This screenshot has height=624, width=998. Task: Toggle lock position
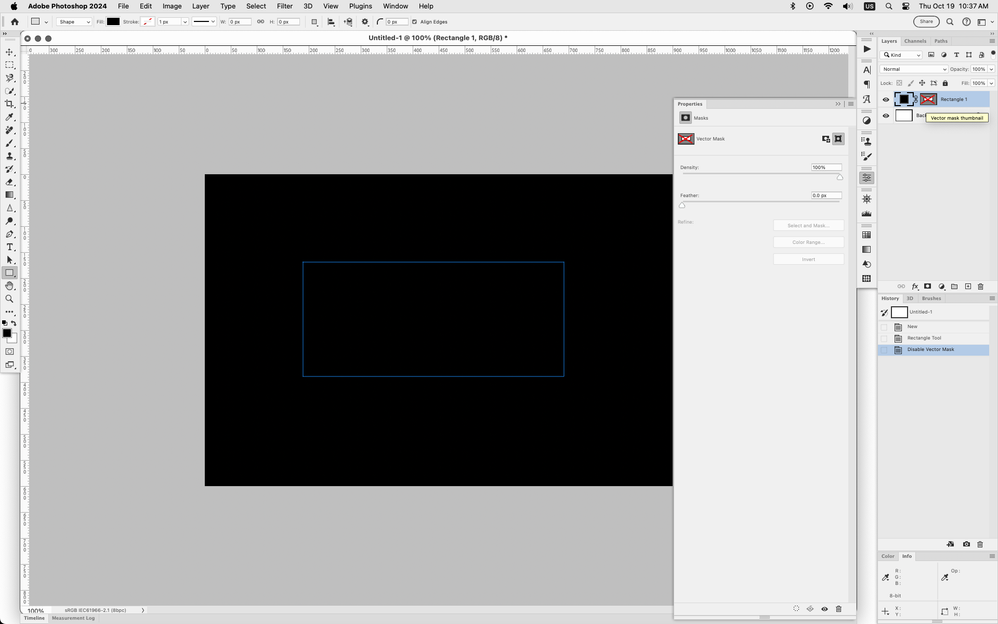pos(922,83)
